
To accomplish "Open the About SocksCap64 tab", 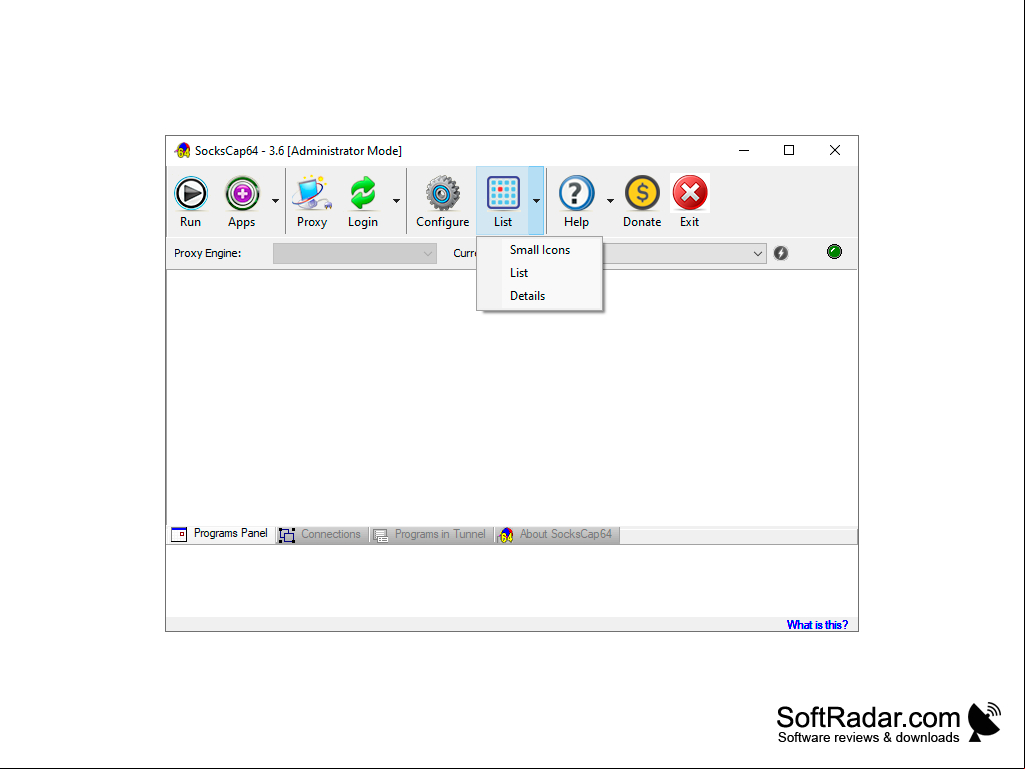I will pos(557,534).
